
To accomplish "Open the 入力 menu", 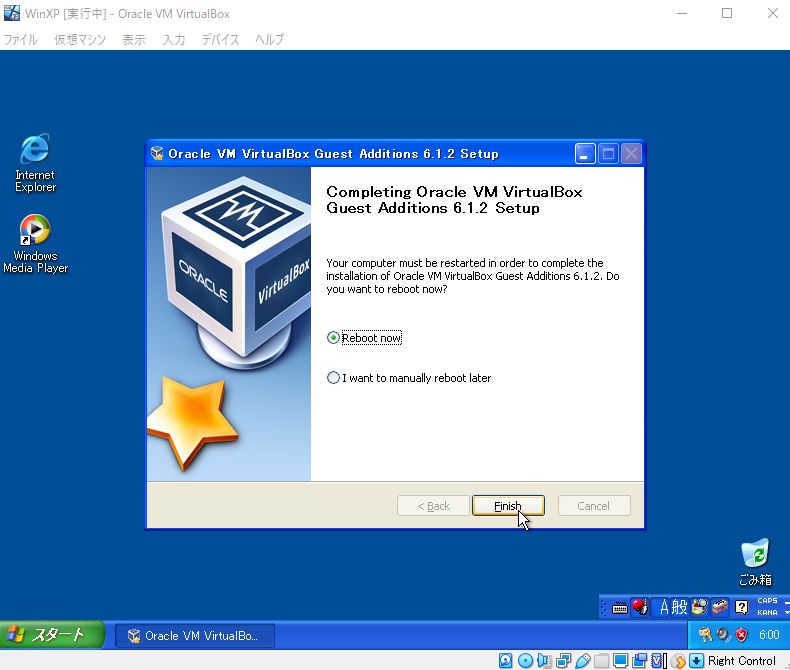I will click(x=174, y=39).
